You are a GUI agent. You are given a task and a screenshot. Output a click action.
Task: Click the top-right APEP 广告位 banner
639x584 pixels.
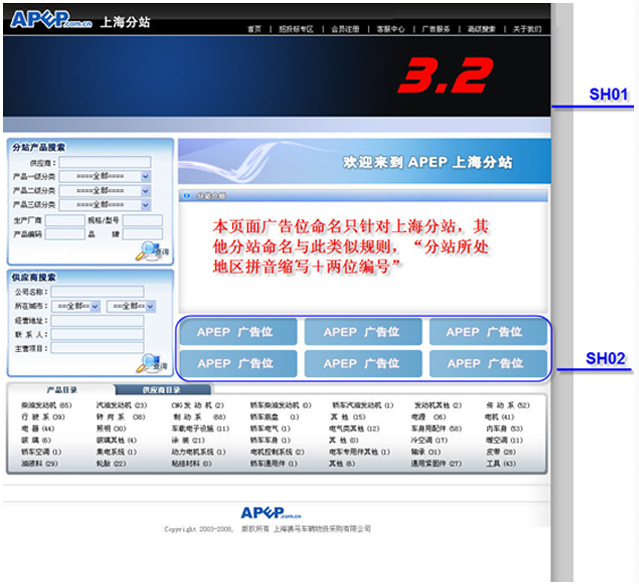pos(488,332)
